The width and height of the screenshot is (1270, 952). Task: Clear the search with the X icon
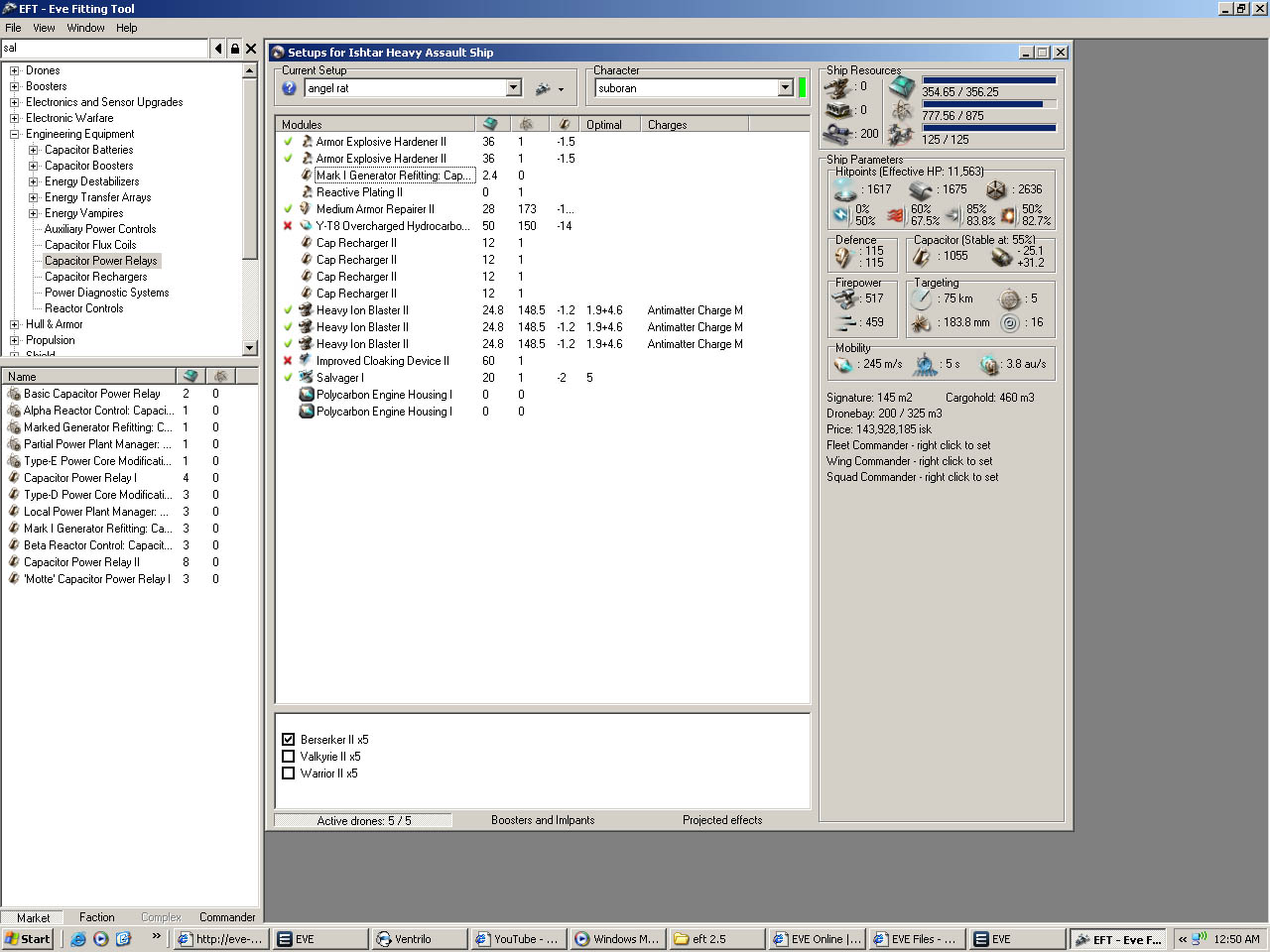[x=251, y=49]
